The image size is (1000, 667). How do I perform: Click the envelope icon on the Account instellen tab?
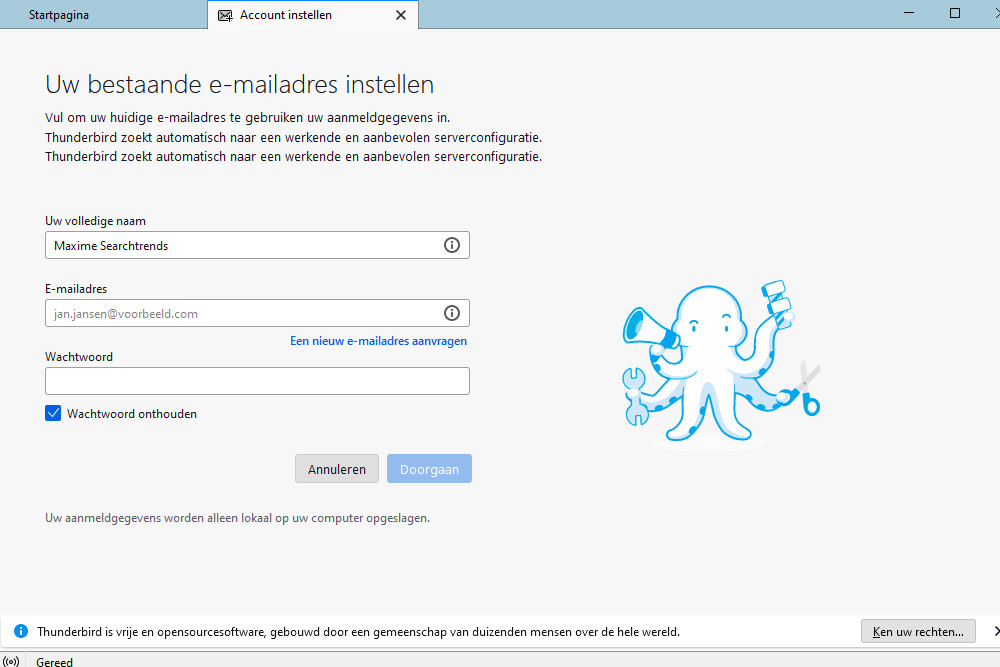225,15
